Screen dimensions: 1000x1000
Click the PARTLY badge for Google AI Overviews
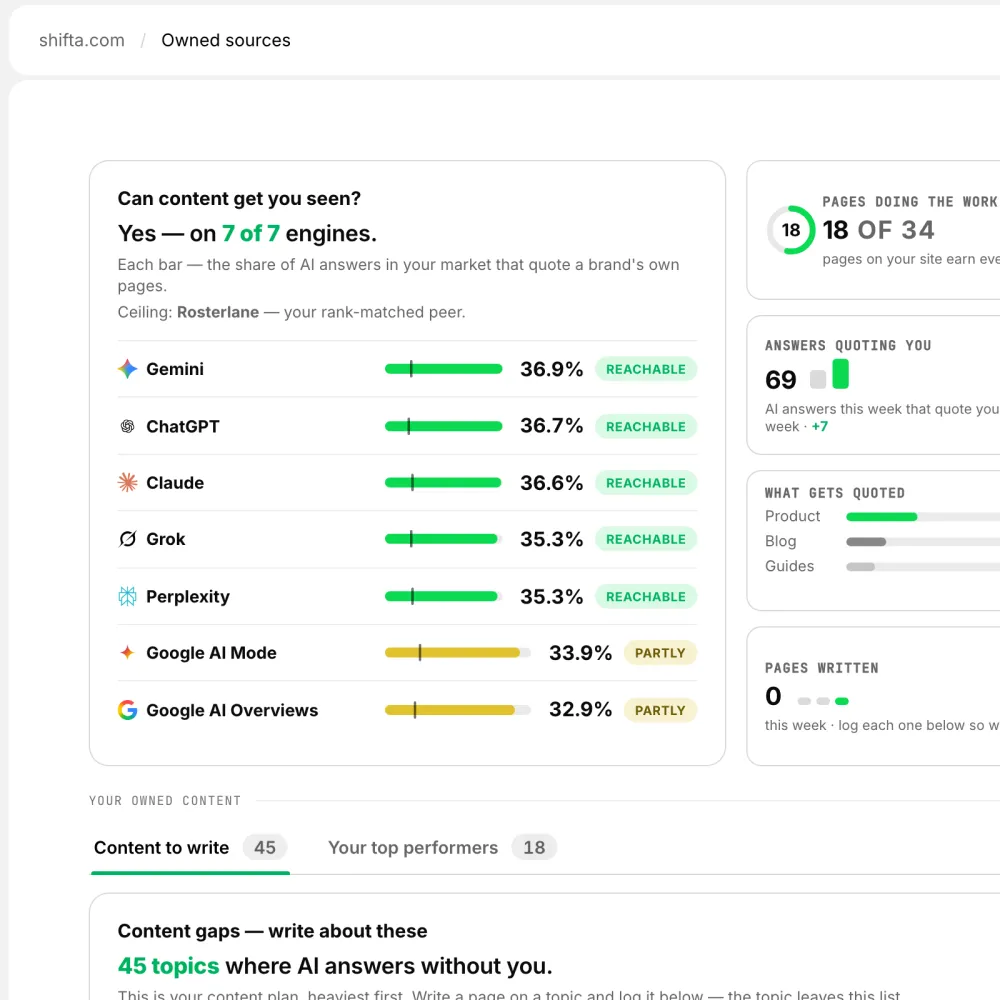660,710
